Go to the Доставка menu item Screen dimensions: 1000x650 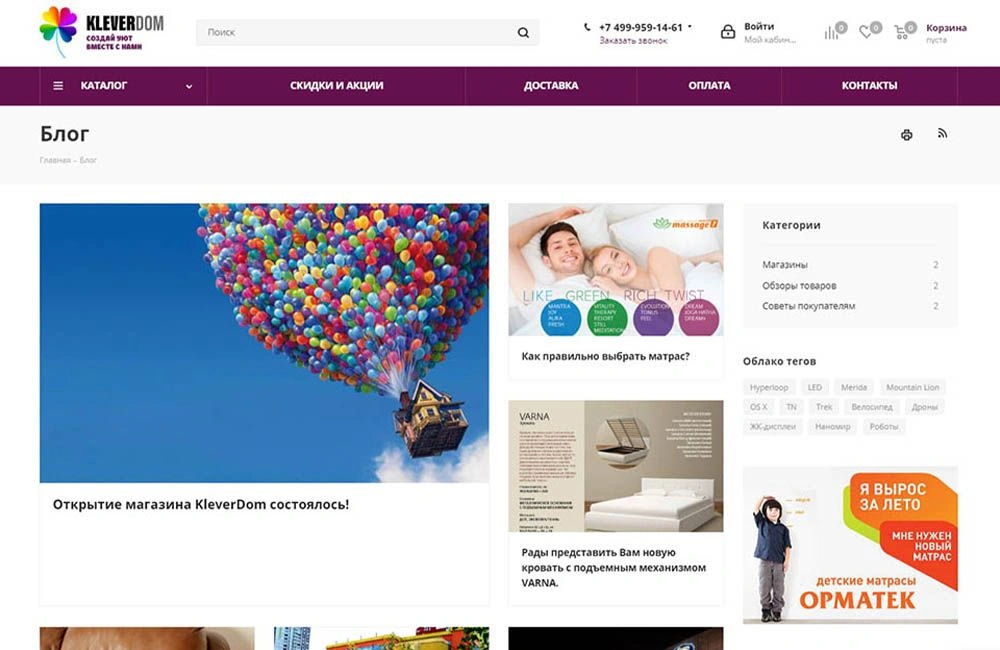(551, 85)
